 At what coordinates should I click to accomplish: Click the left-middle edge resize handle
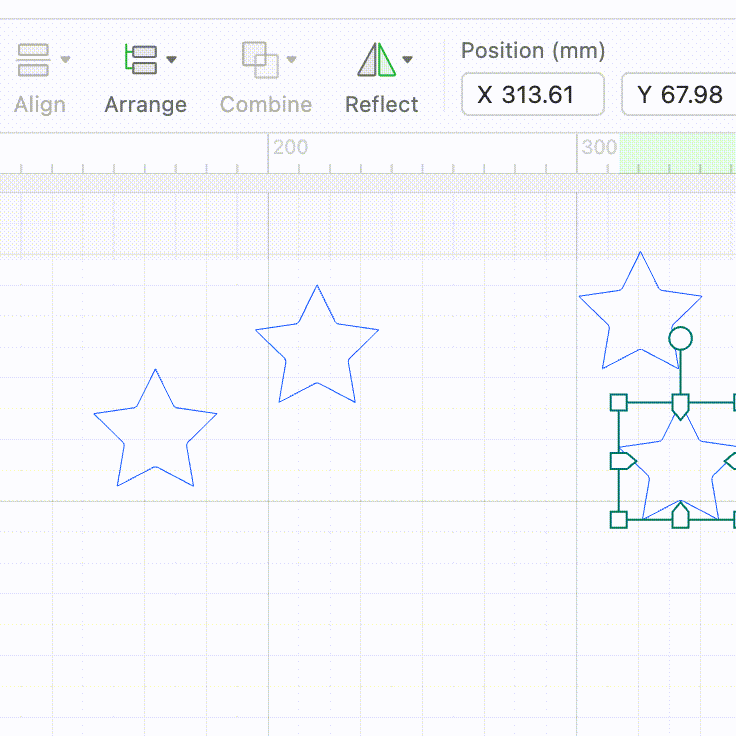click(623, 461)
